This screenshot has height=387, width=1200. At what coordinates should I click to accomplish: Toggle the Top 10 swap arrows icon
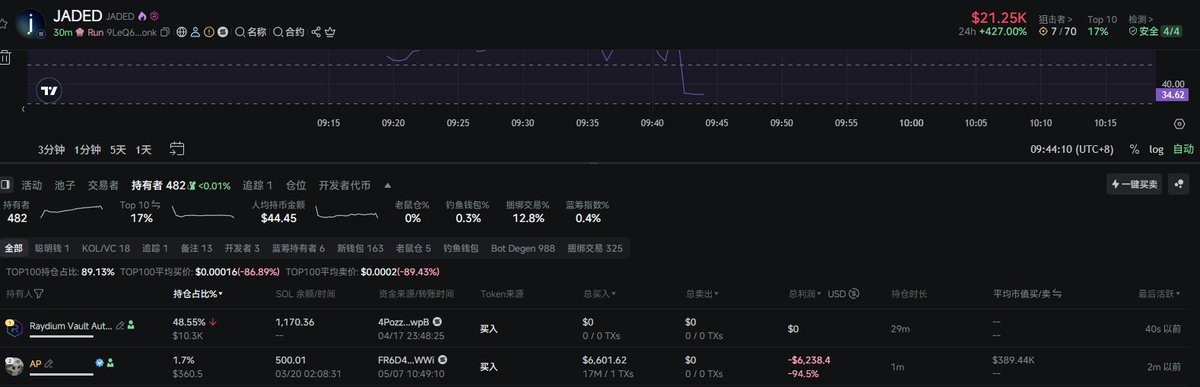(x=156, y=204)
